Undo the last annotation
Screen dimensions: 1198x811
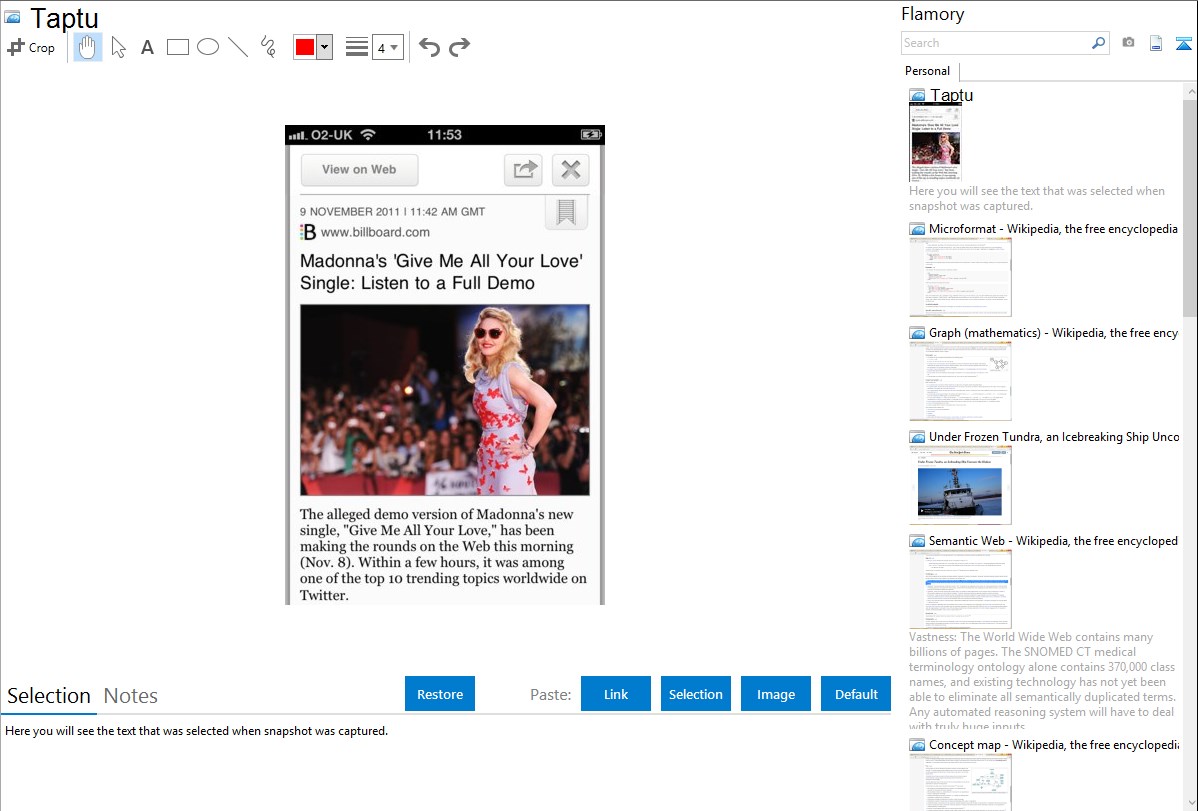point(429,47)
